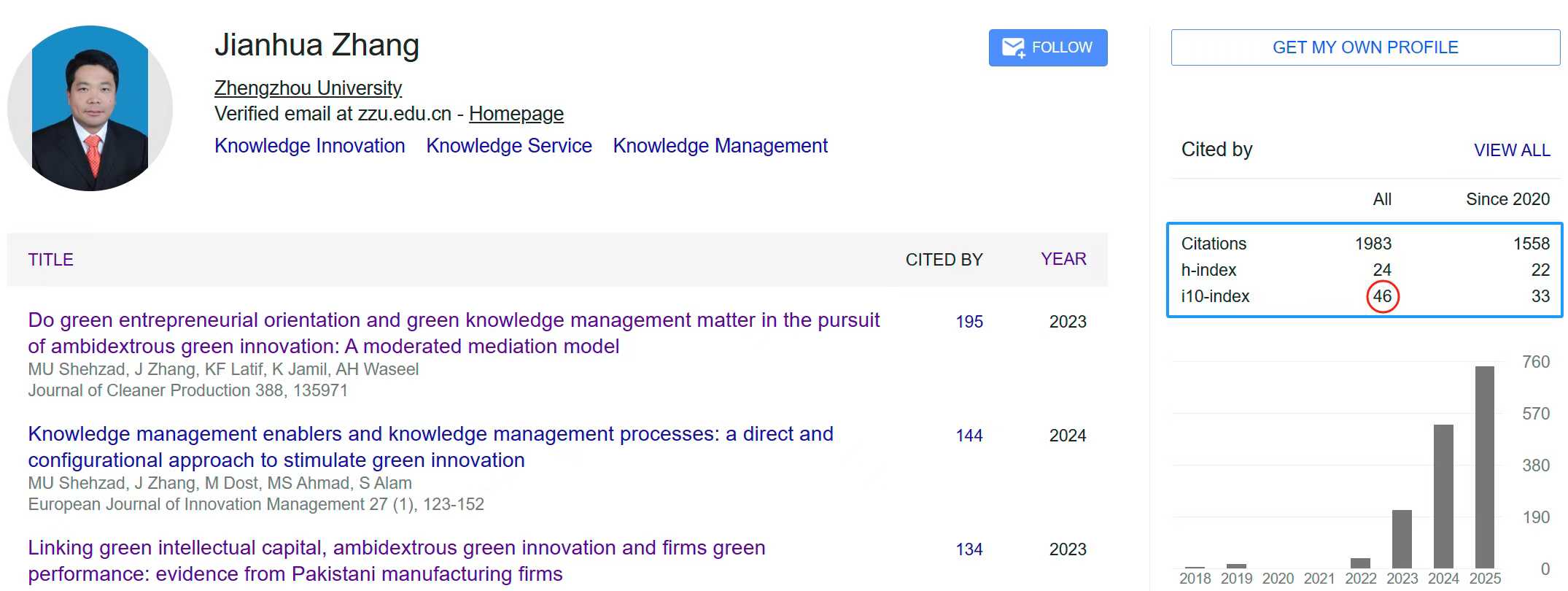Click the 2025 bar in citations chart

pyautogui.click(x=1484, y=467)
